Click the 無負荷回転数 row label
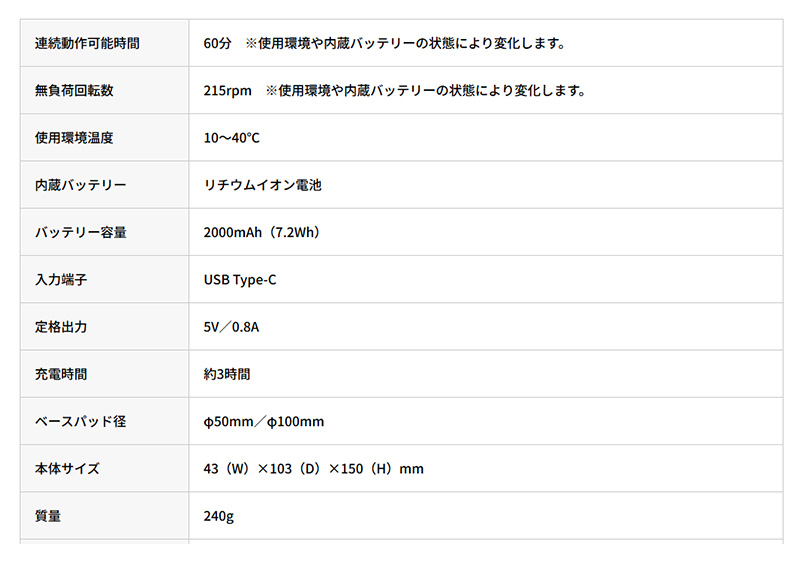This screenshot has height=562, width=800. tap(74, 91)
